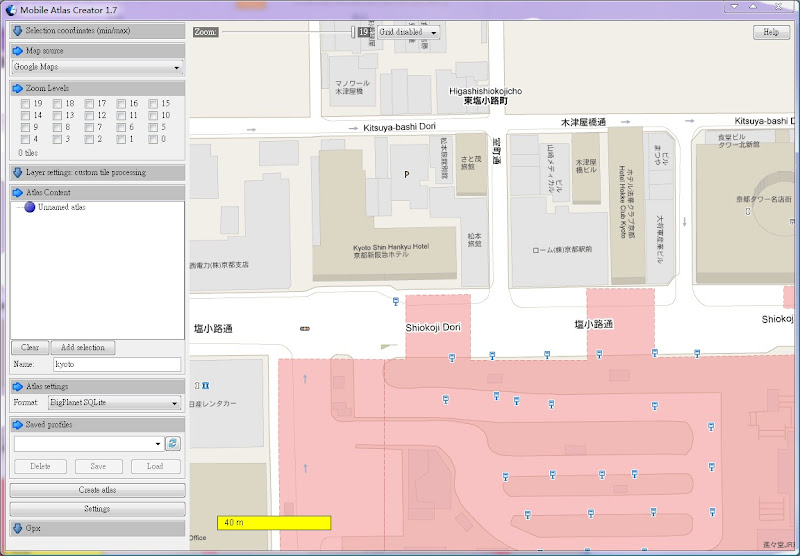Click the map zoom slider handle
This screenshot has height=556, width=800.
pos(353,32)
